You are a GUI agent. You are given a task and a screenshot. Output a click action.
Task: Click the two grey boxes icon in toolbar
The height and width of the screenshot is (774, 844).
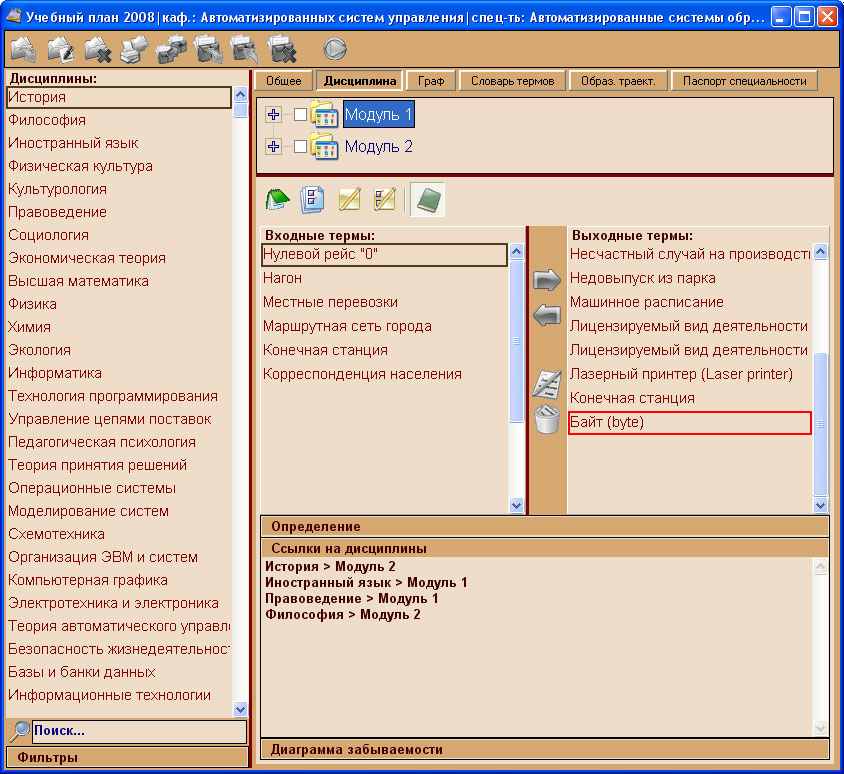point(171,49)
